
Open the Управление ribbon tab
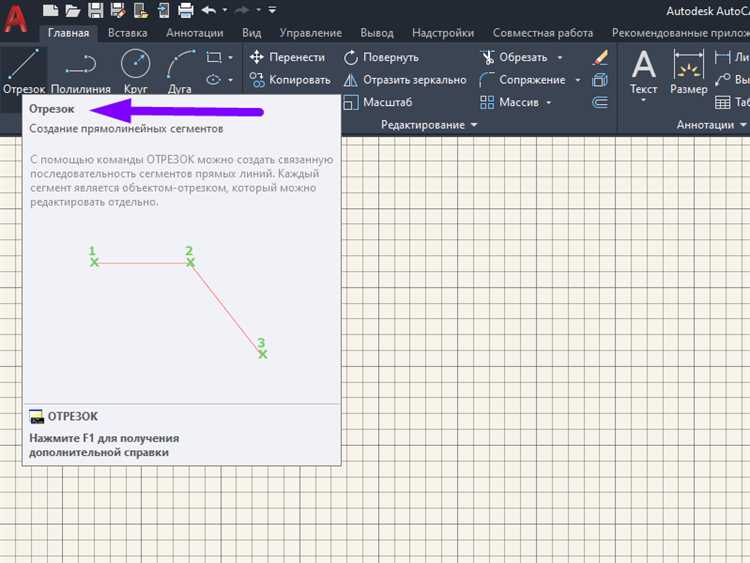pyautogui.click(x=310, y=33)
